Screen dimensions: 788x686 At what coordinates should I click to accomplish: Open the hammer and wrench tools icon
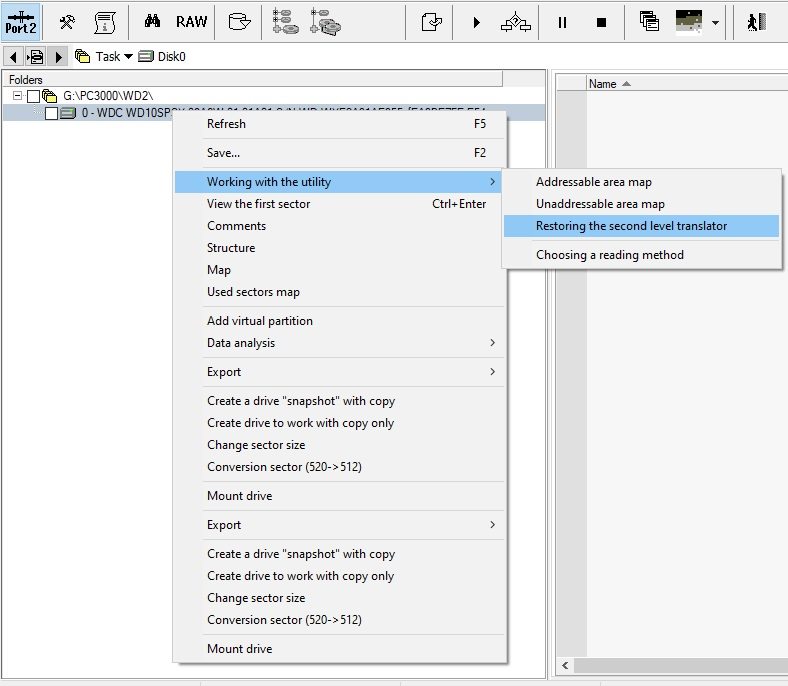68,22
